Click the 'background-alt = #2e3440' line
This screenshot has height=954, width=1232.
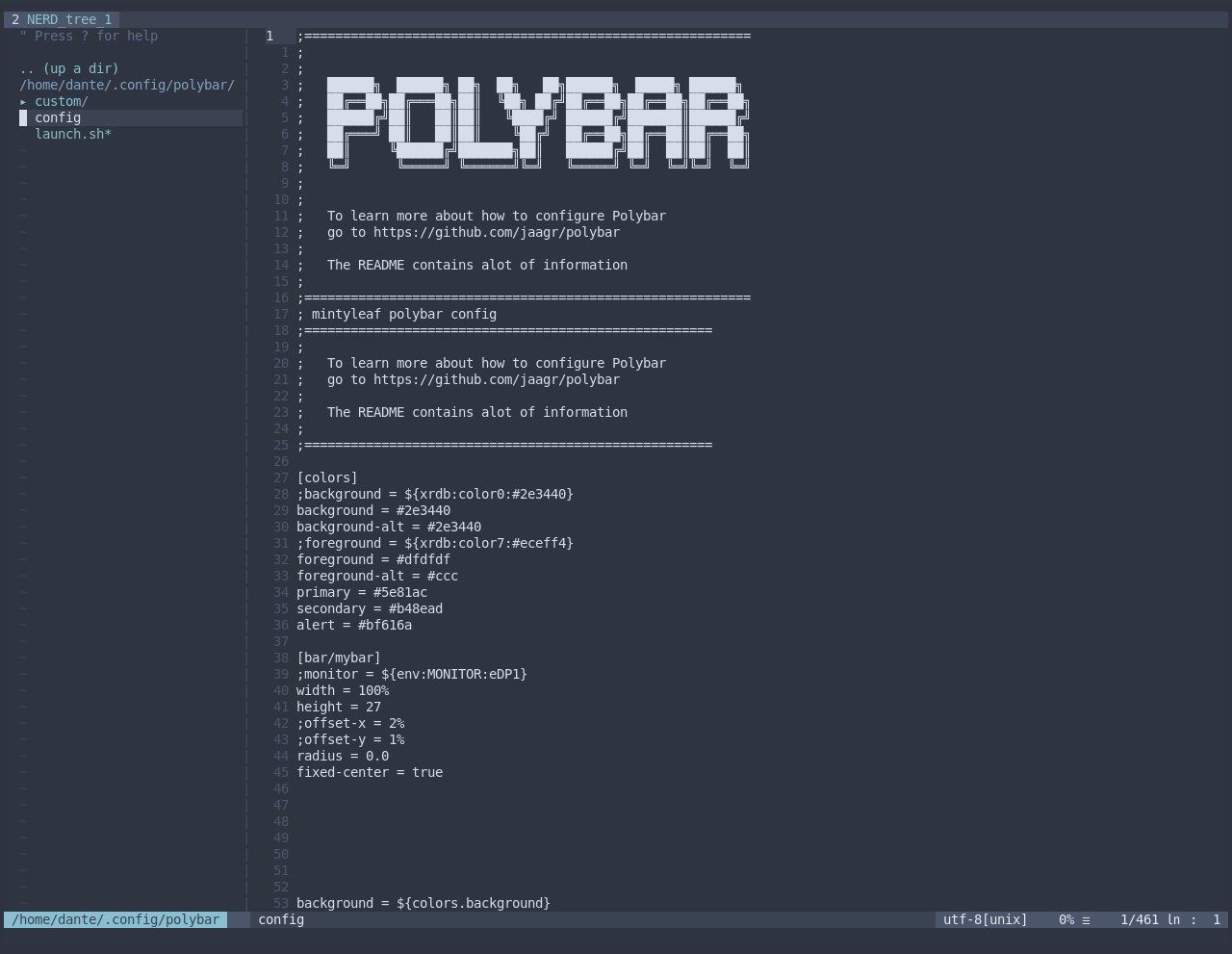pos(389,527)
